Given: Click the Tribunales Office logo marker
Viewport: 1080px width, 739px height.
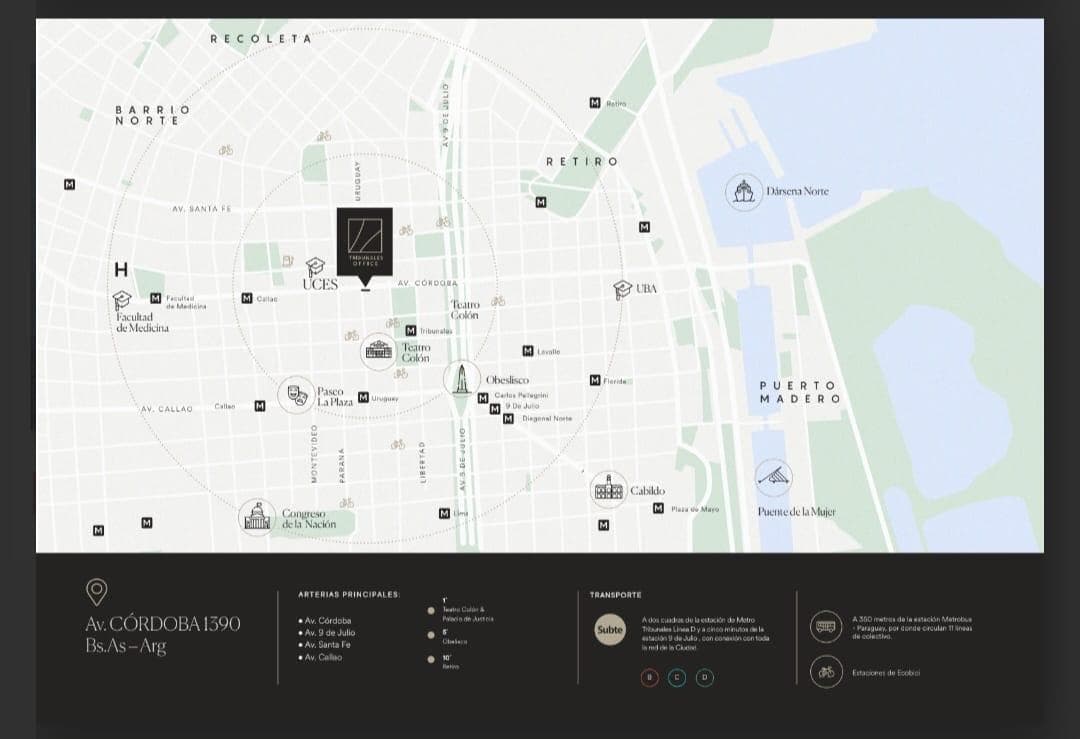Looking at the screenshot, I should [364, 241].
